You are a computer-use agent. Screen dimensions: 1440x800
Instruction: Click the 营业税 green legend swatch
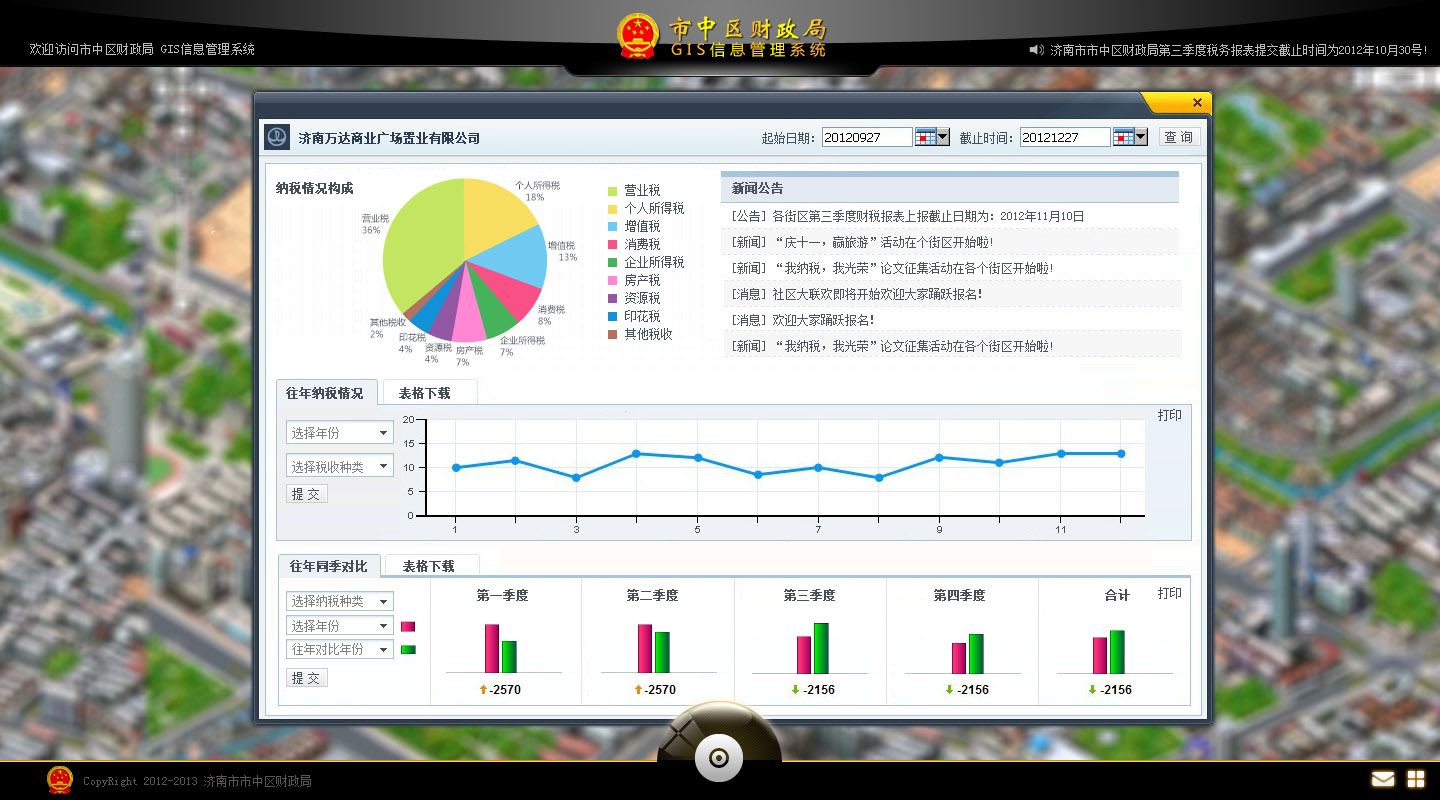(613, 191)
